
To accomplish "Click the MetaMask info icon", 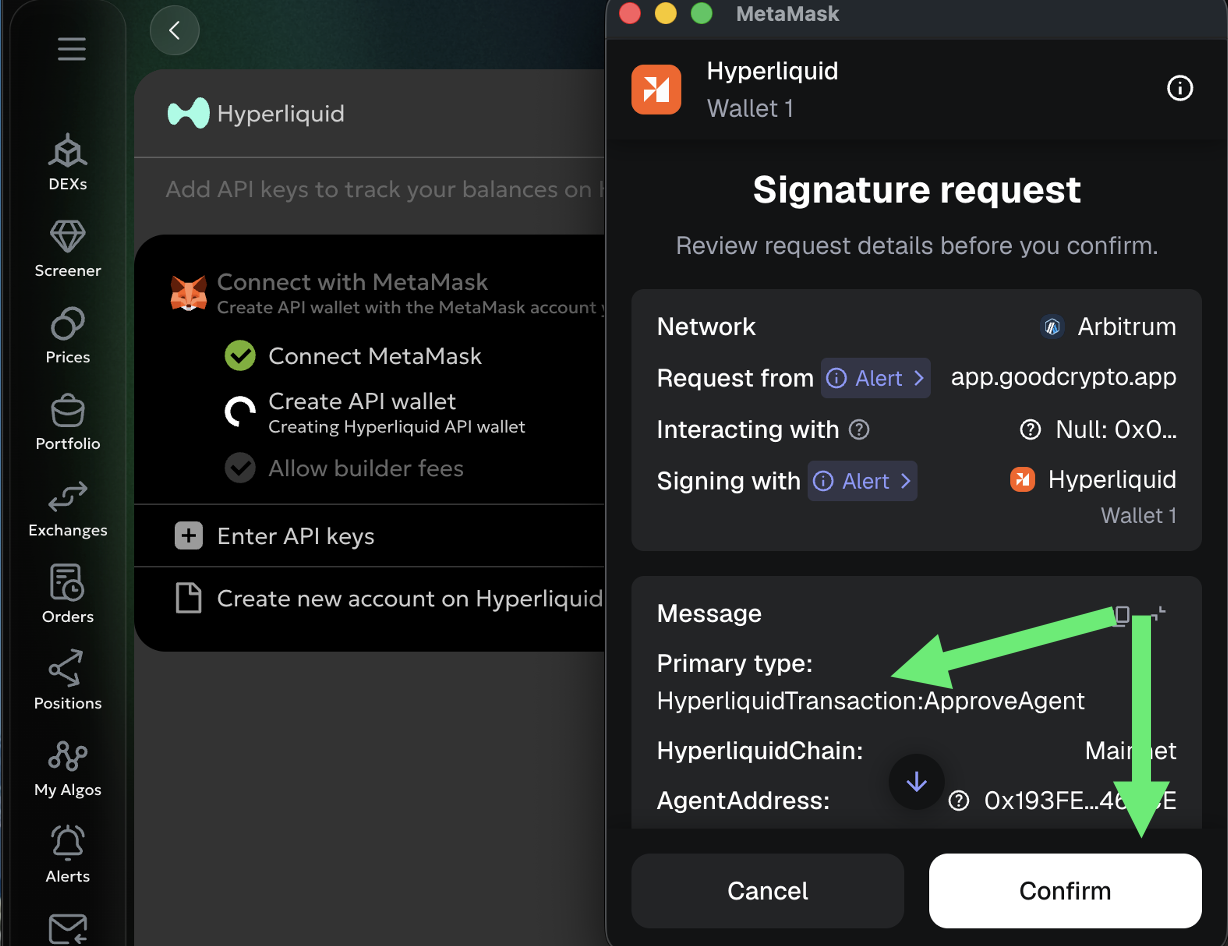I will tap(1180, 89).
